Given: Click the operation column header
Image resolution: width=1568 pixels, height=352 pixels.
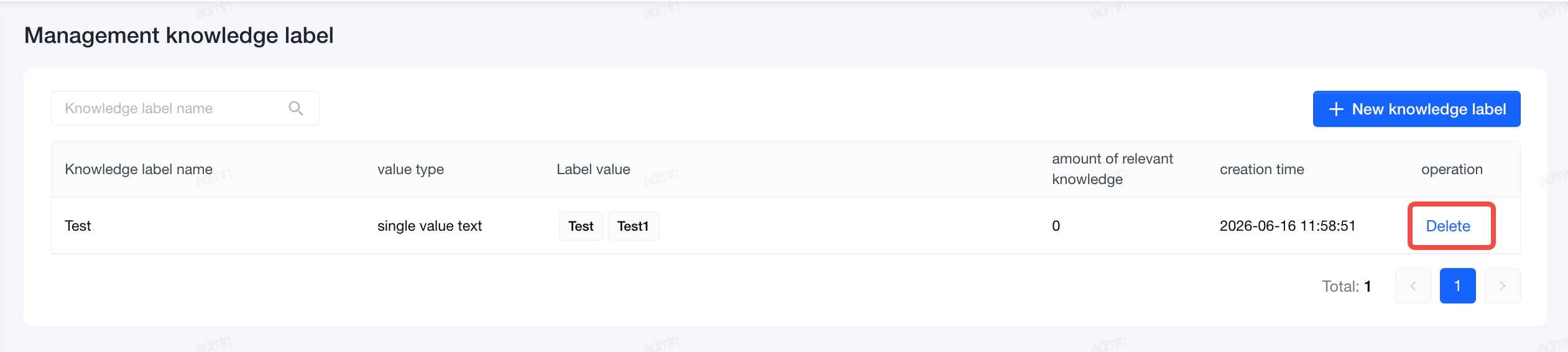Looking at the screenshot, I should (x=1452, y=169).
